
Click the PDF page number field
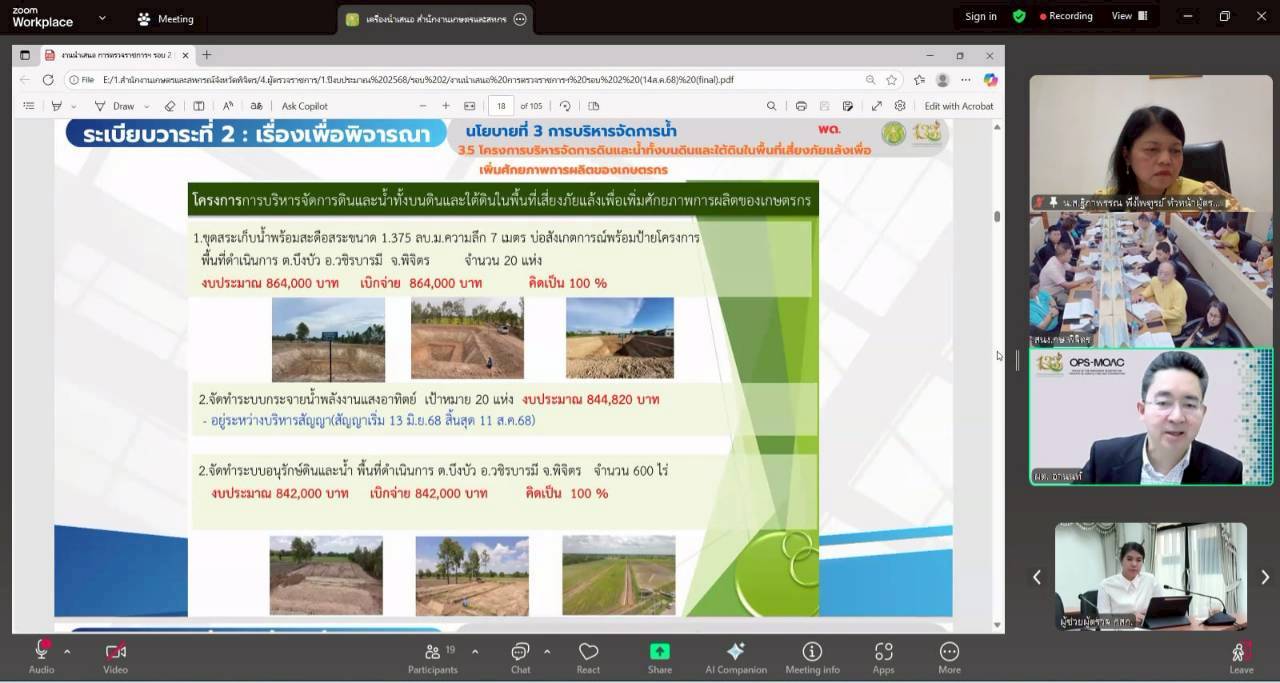pos(501,106)
